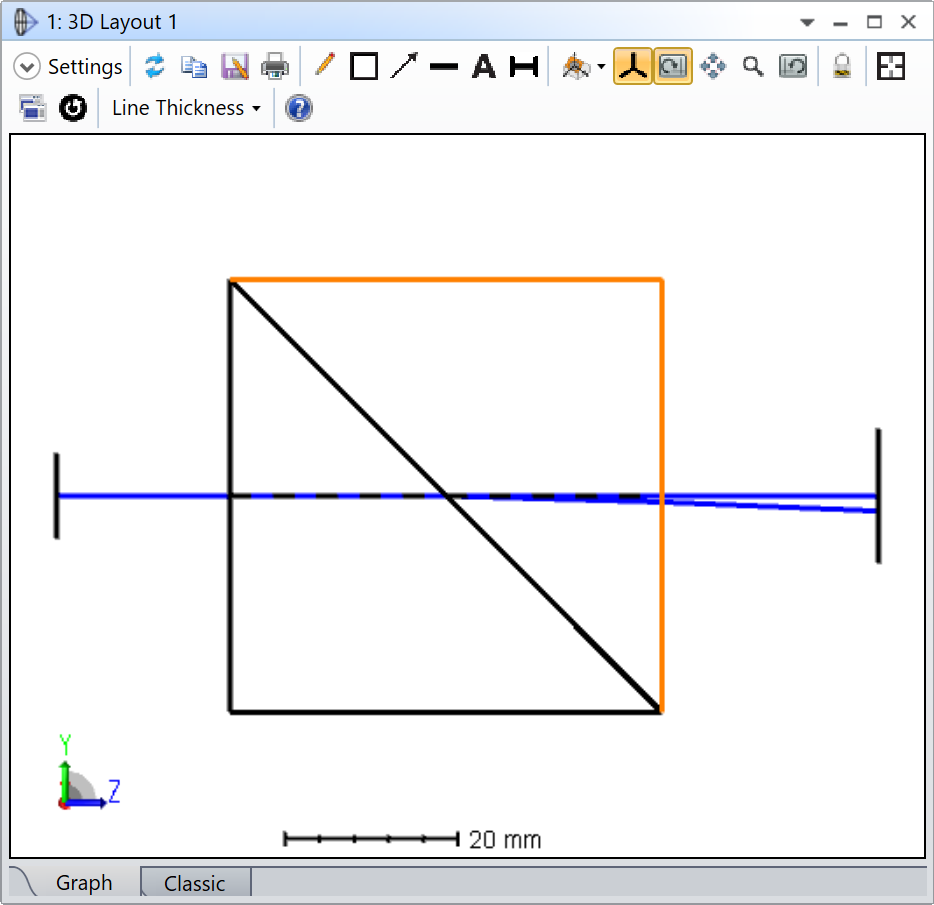934x905 pixels.
Task: Open the camera view dropdown arrow
Action: click(601, 68)
